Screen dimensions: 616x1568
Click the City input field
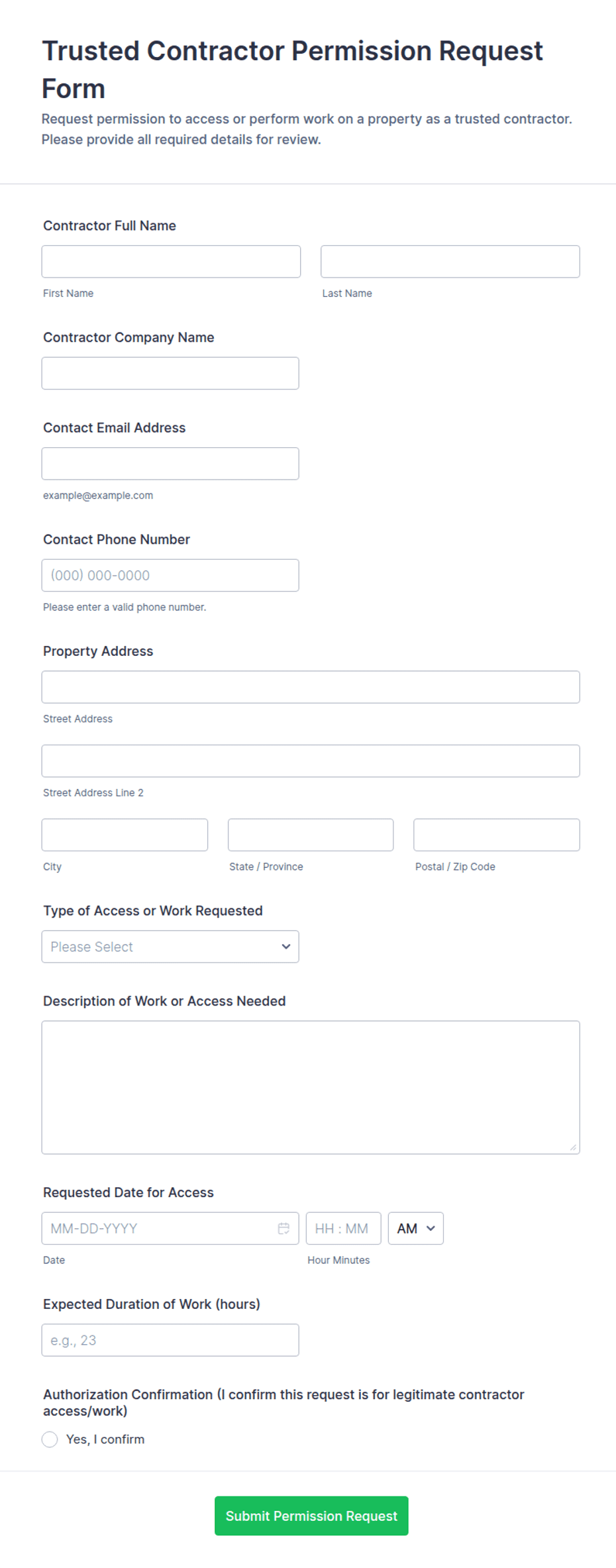(x=125, y=835)
